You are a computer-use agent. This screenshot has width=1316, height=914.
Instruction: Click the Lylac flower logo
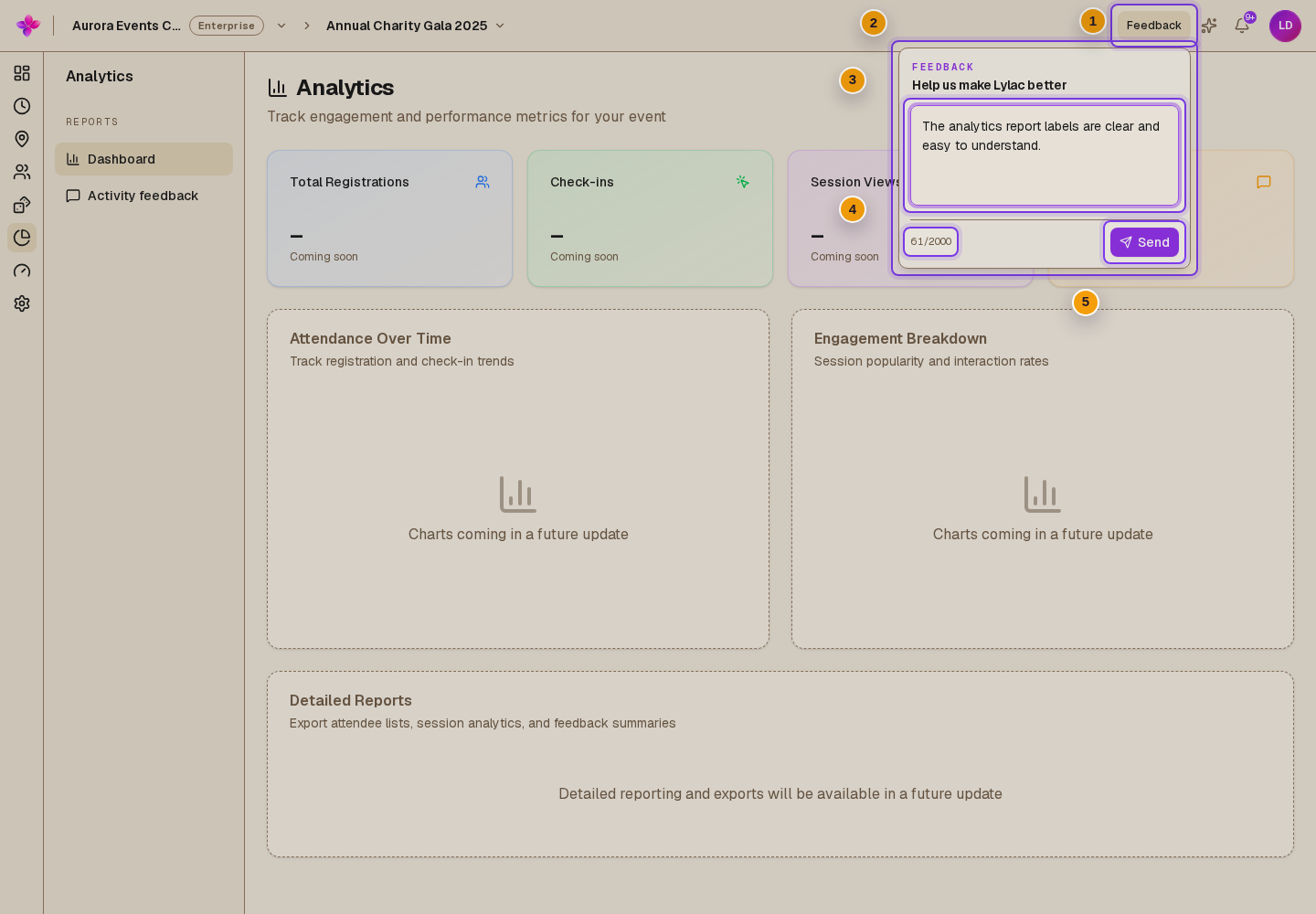coord(28,26)
